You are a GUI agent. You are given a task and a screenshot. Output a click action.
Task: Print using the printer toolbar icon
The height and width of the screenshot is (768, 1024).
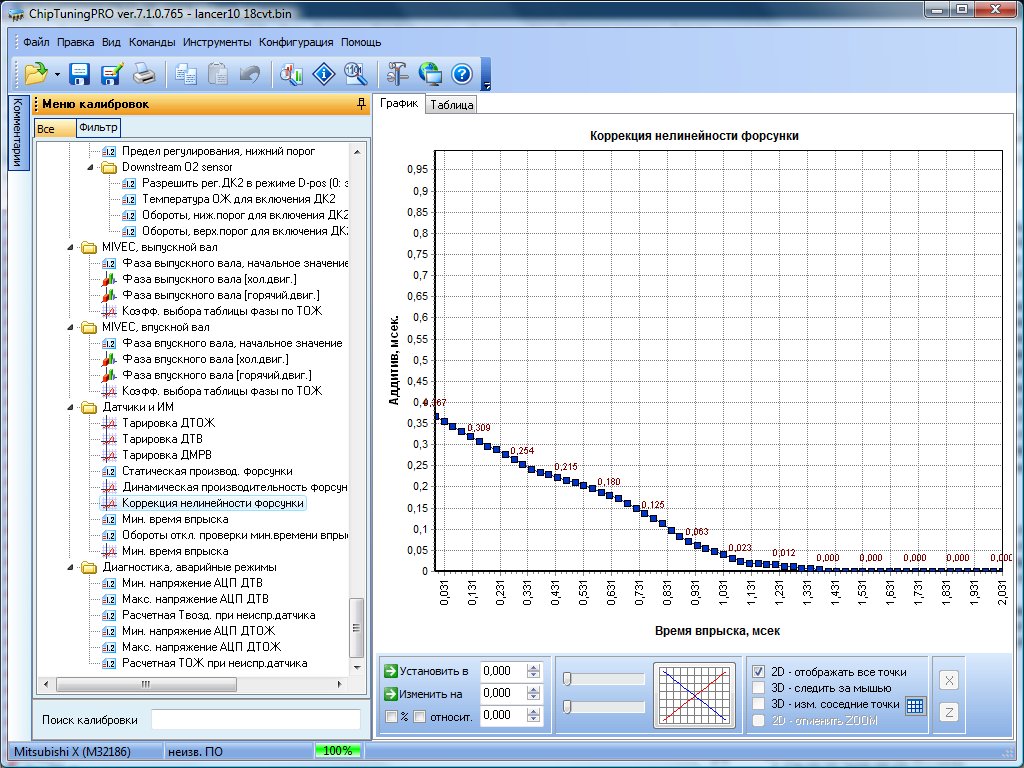(x=144, y=74)
